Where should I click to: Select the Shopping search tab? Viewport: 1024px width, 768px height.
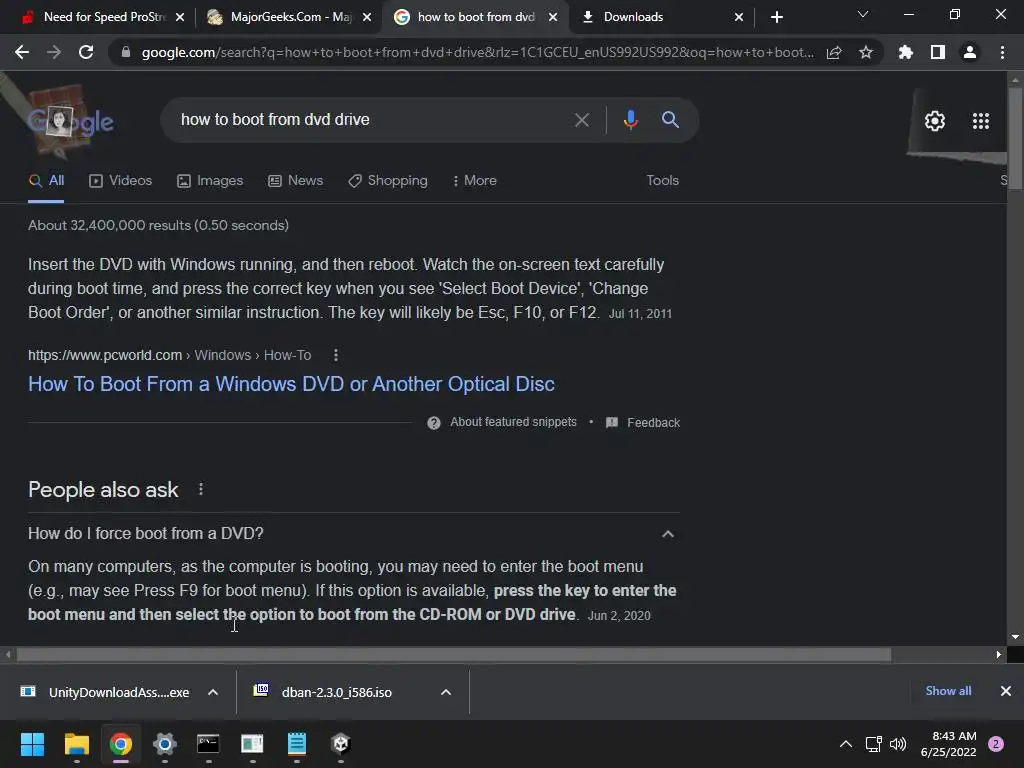(388, 180)
